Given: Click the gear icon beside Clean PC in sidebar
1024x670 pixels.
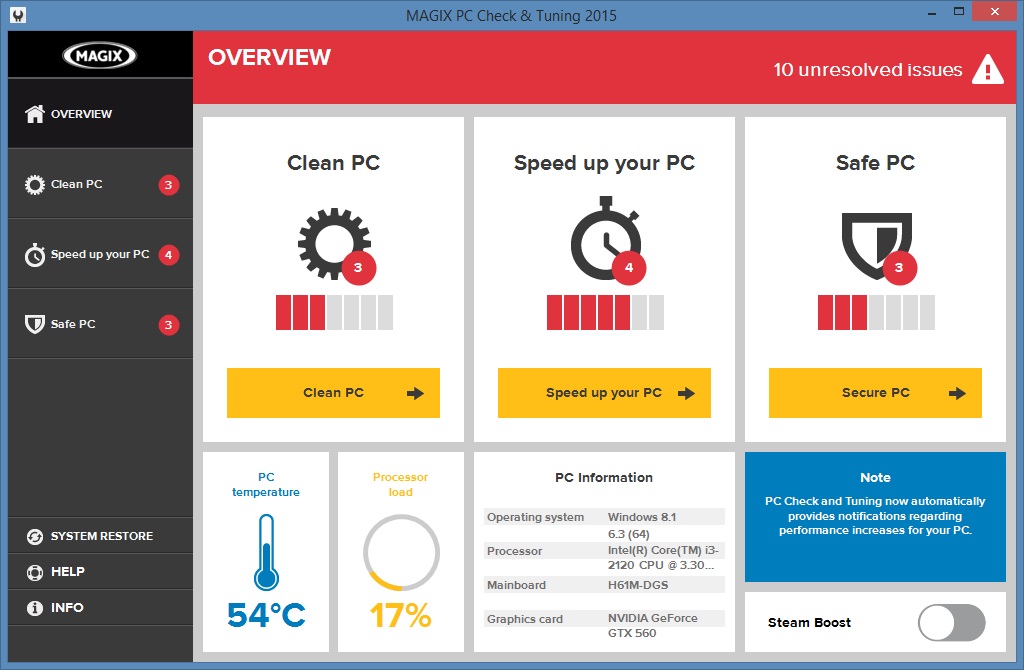Looking at the screenshot, I should pyautogui.click(x=35, y=185).
